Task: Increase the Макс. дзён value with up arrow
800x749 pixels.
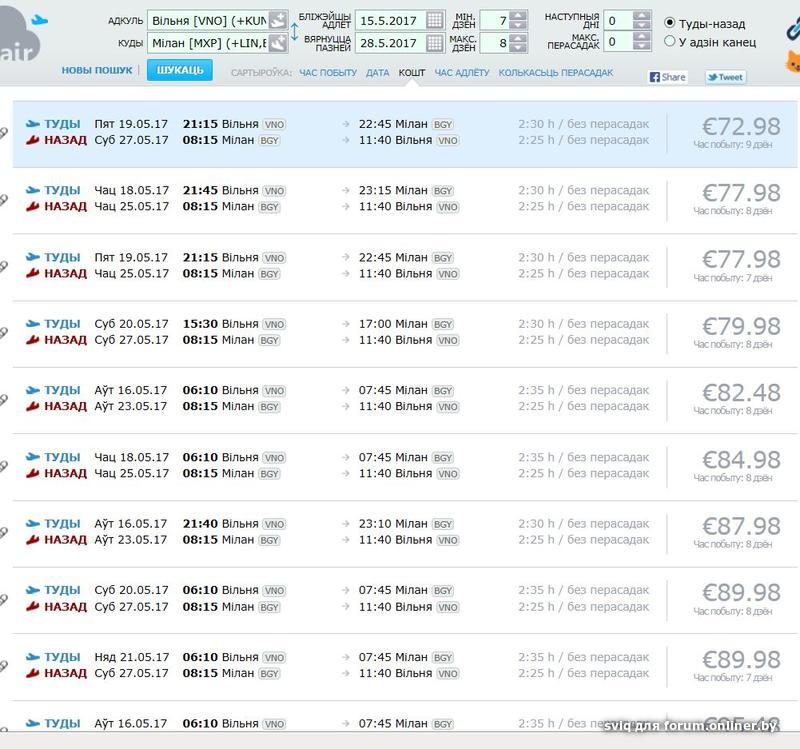Action: [518, 38]
